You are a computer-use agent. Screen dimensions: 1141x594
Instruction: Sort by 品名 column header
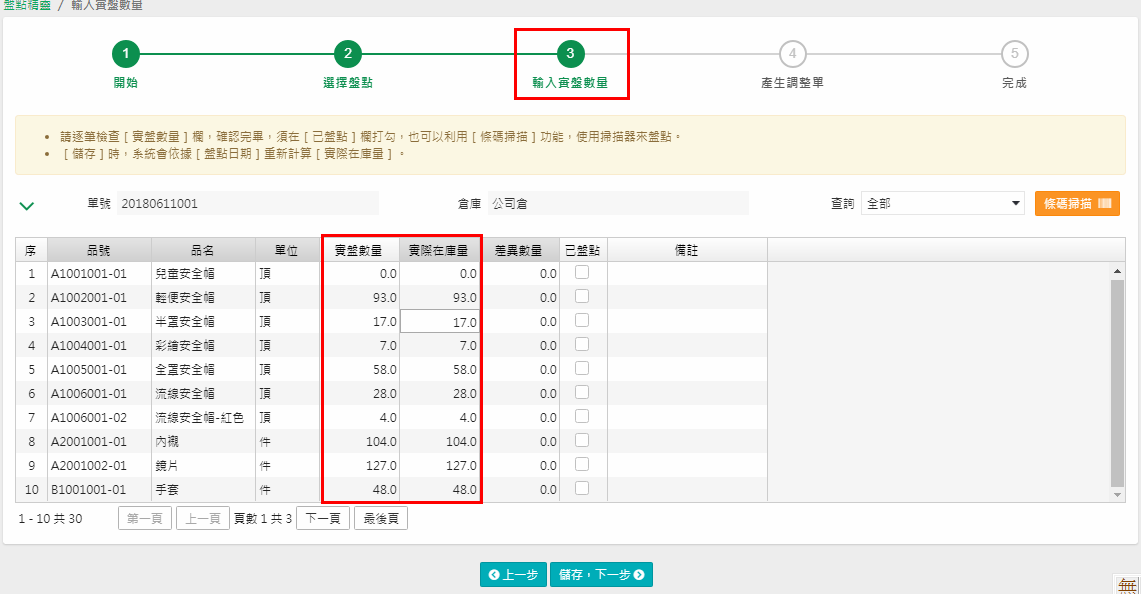click(203, 250)
